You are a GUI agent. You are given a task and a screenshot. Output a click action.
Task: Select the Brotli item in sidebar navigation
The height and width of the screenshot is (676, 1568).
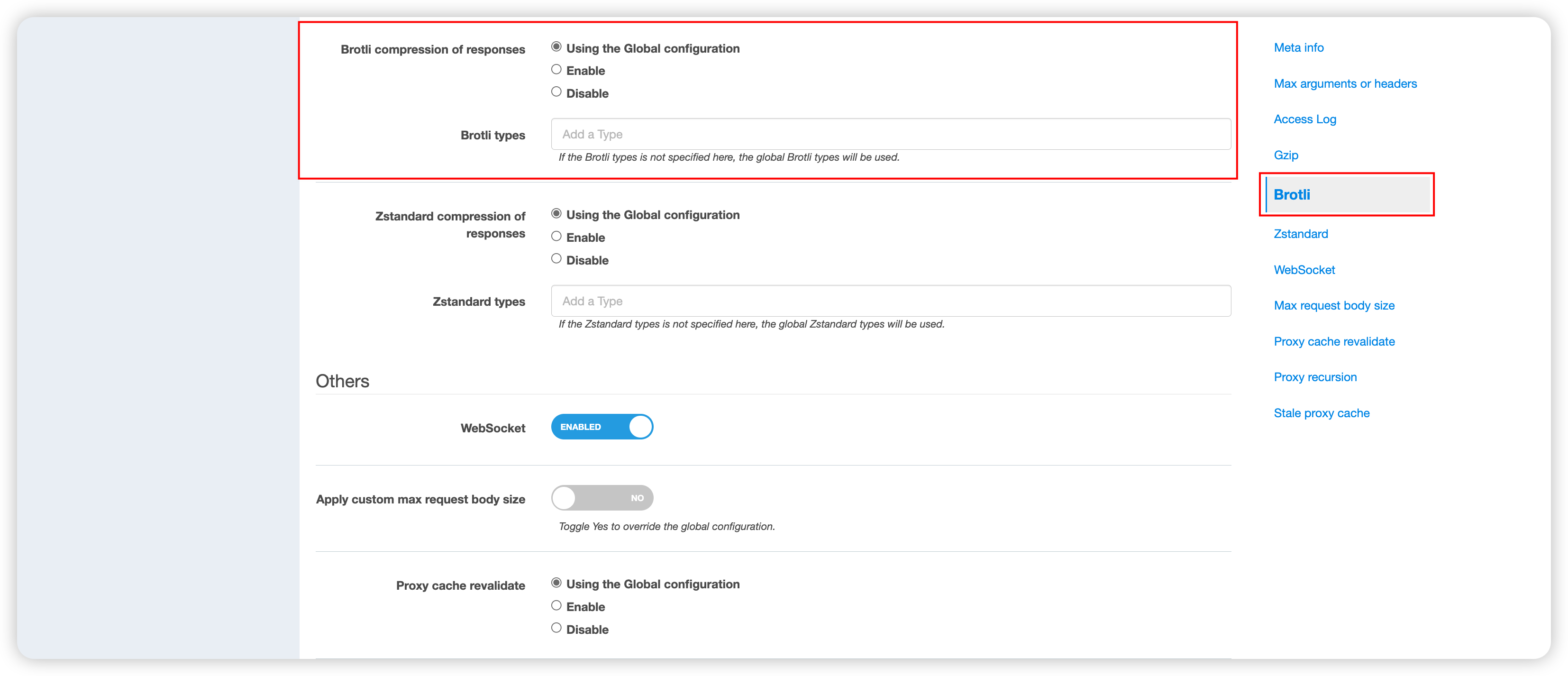point(1347,195)
